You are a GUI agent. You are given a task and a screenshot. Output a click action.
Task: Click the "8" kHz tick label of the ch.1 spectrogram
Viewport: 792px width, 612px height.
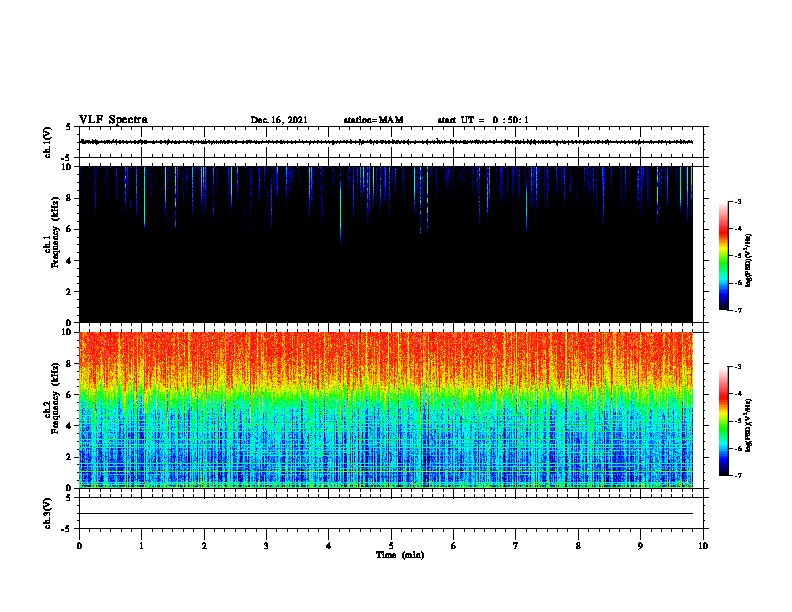[69, 198]
